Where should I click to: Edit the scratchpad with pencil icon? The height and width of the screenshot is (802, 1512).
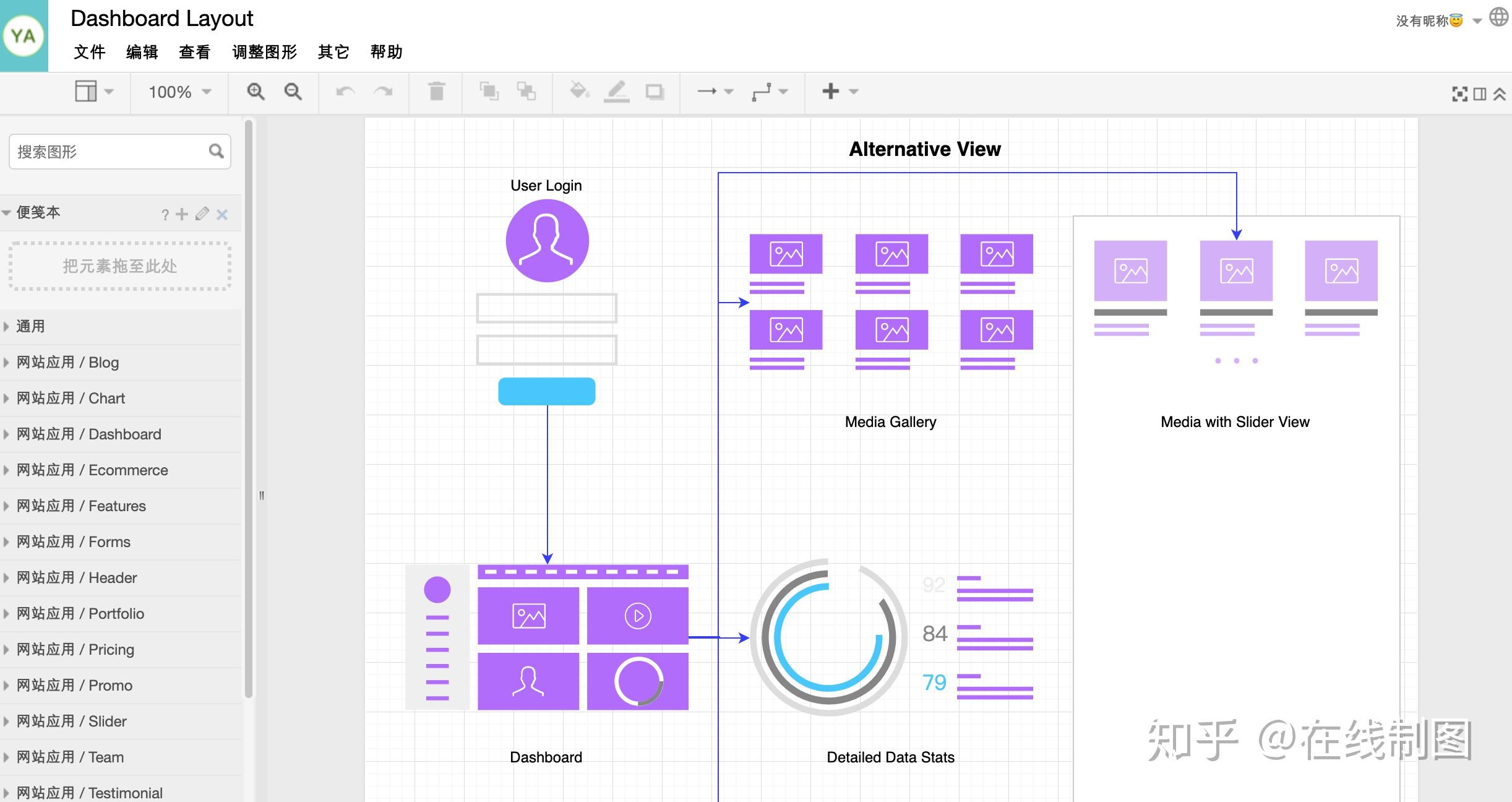[x=202, y=214]
